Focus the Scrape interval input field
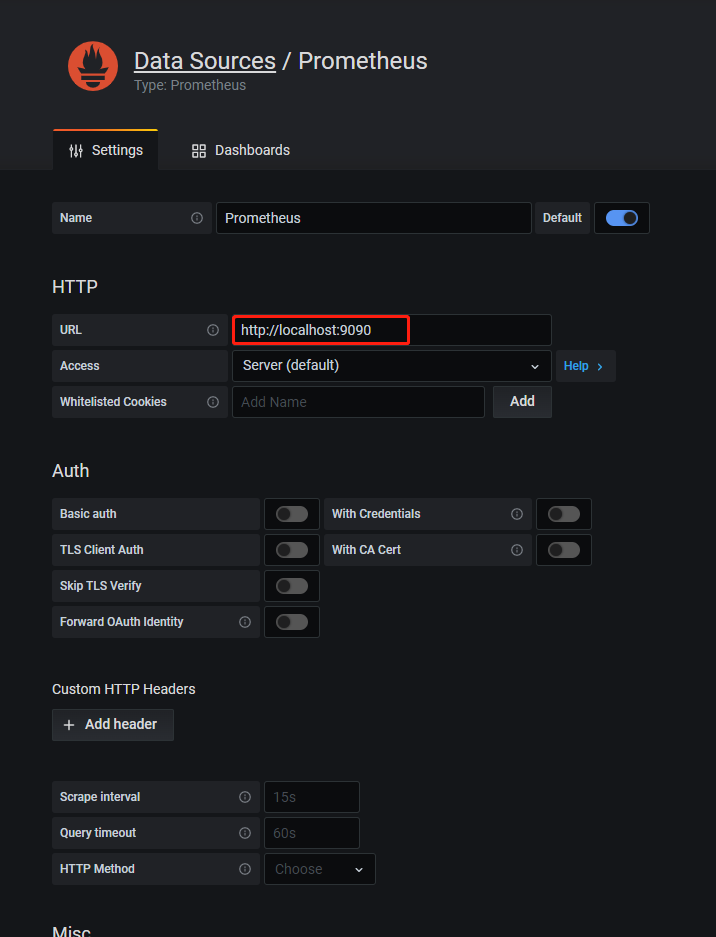This screenshot has height=937, width=716. point(312,797)
